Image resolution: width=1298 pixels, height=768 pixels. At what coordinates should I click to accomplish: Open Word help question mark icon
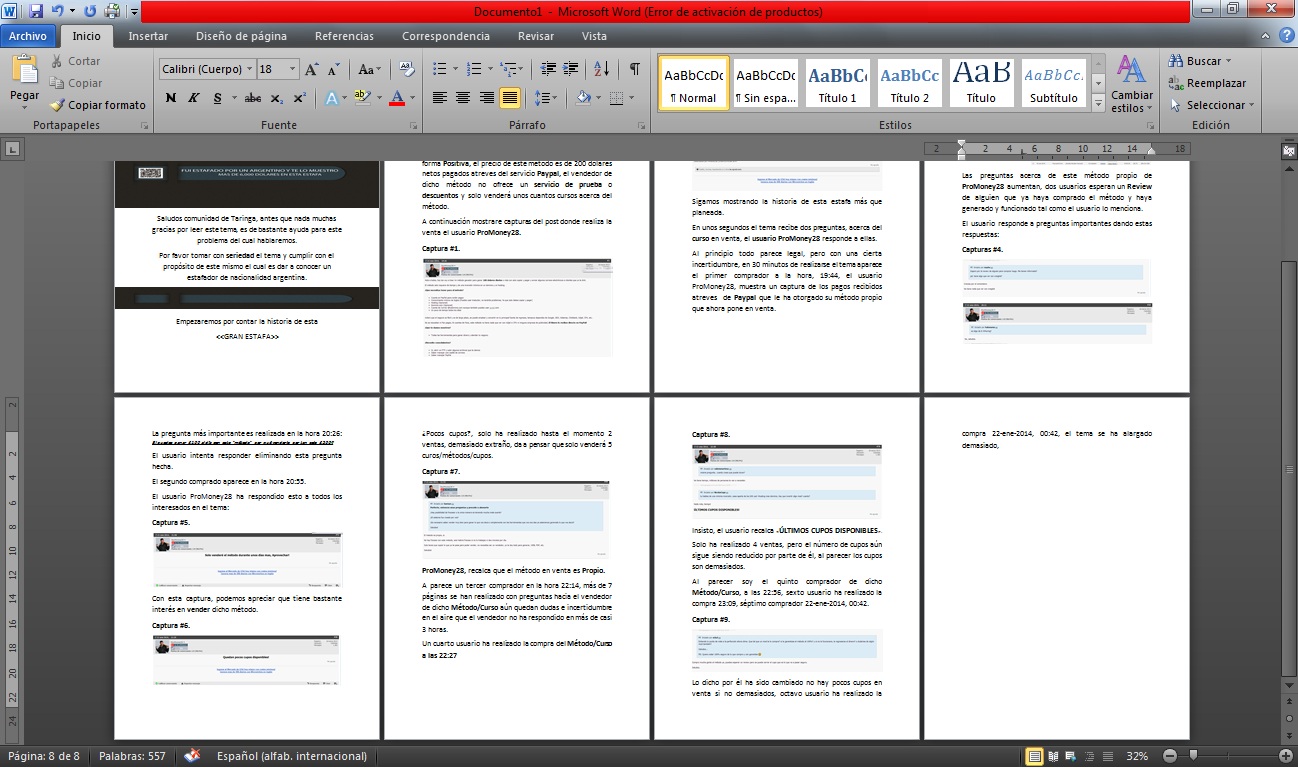tap(1287, 36)
